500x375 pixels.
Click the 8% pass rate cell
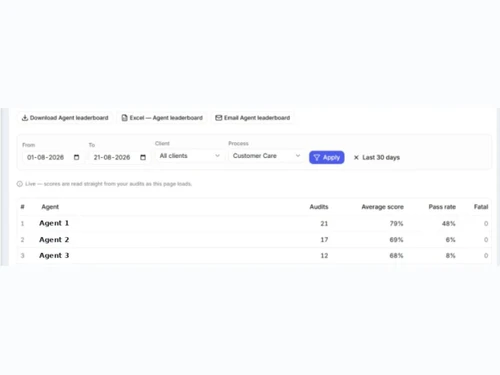pos(451,256)
